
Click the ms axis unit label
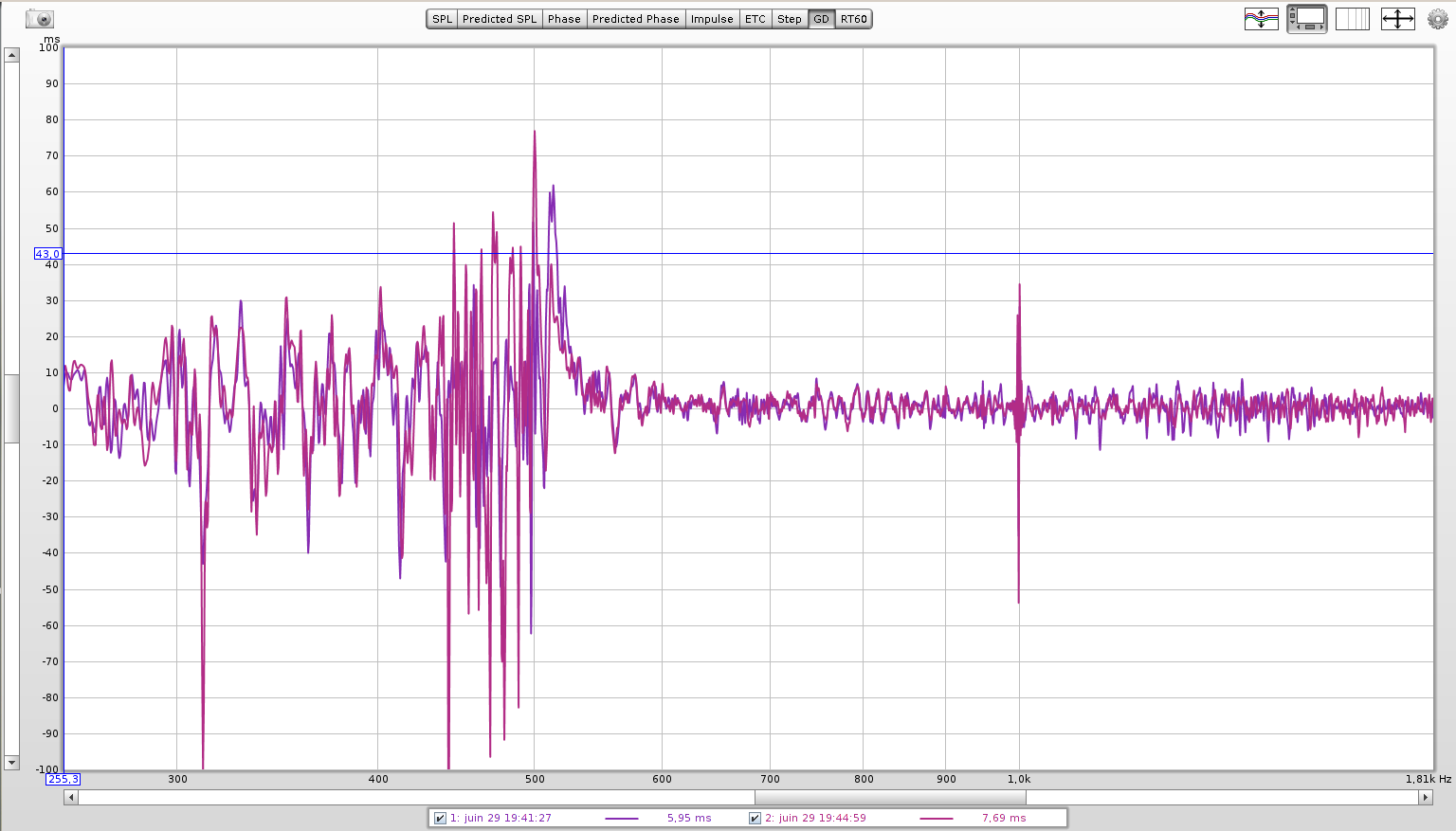(x=51, y=39)
